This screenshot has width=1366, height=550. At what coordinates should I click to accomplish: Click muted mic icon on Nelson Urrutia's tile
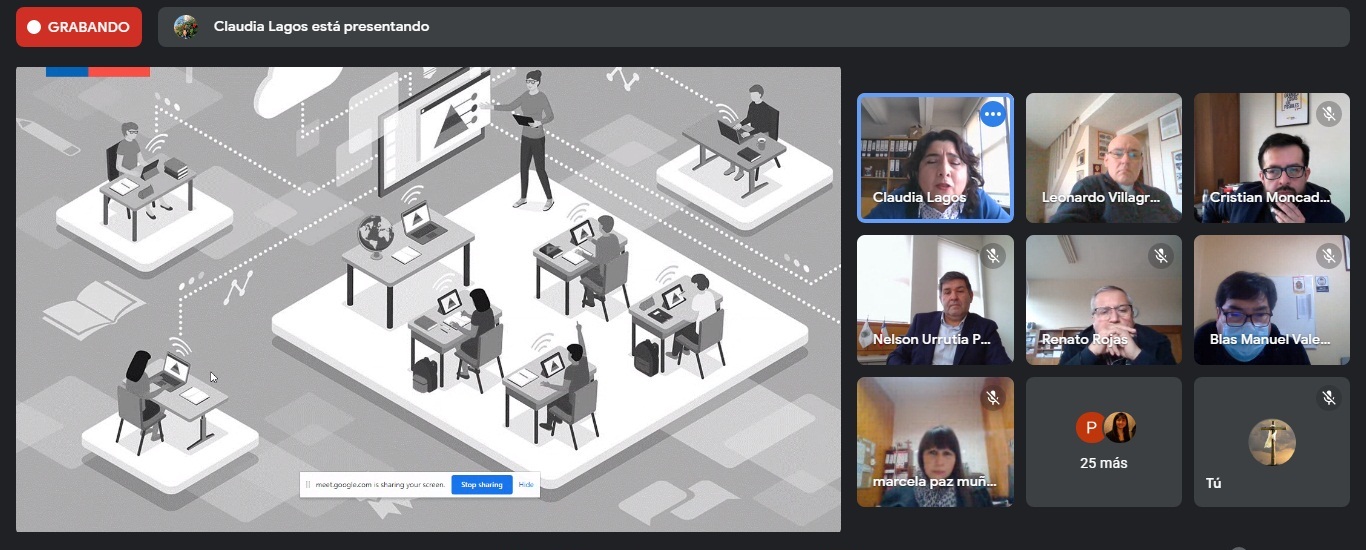(x=992, y=256)
